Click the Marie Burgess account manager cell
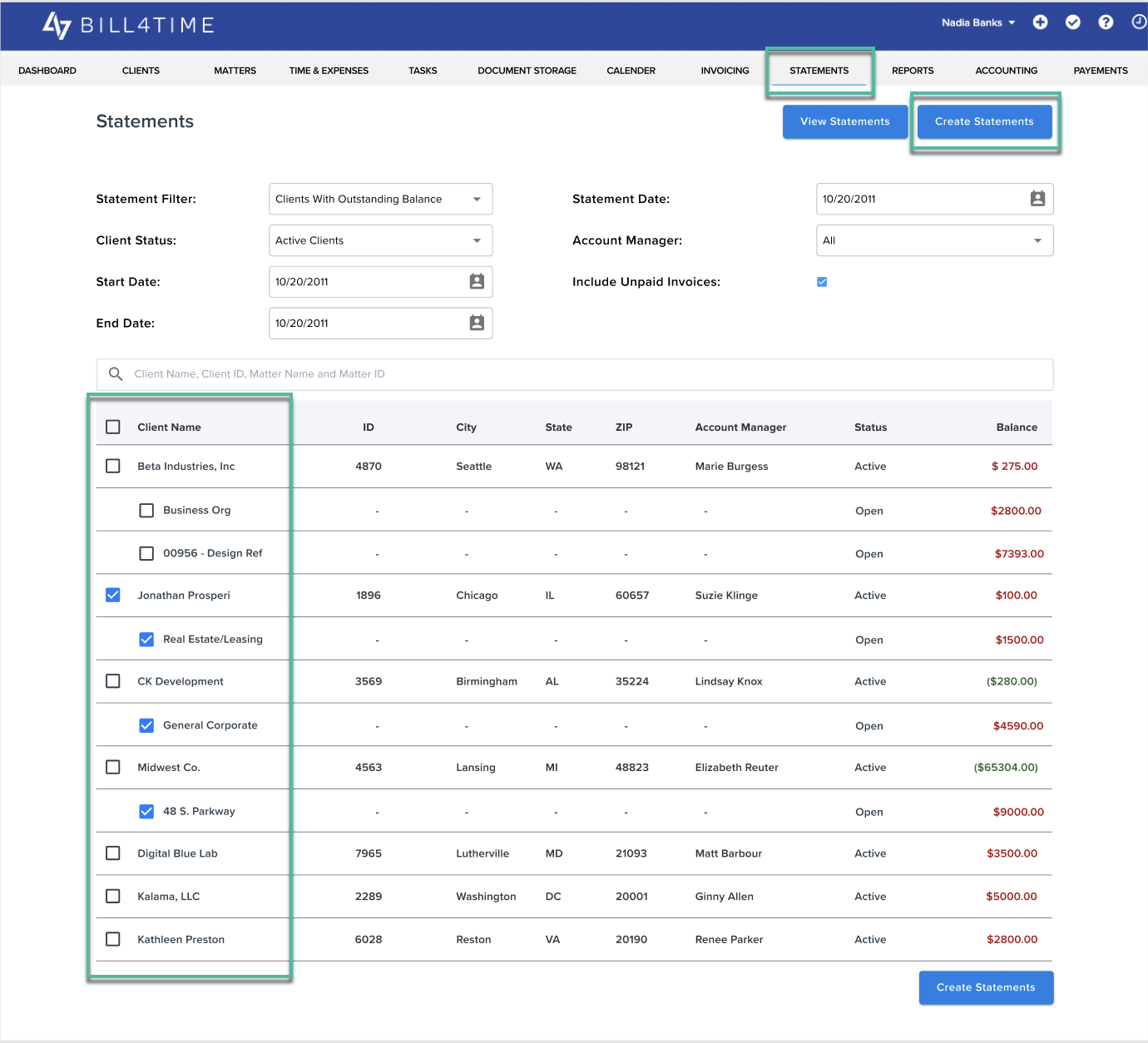The height and width of the screenshot is (1043, 1148). point(731,467)
